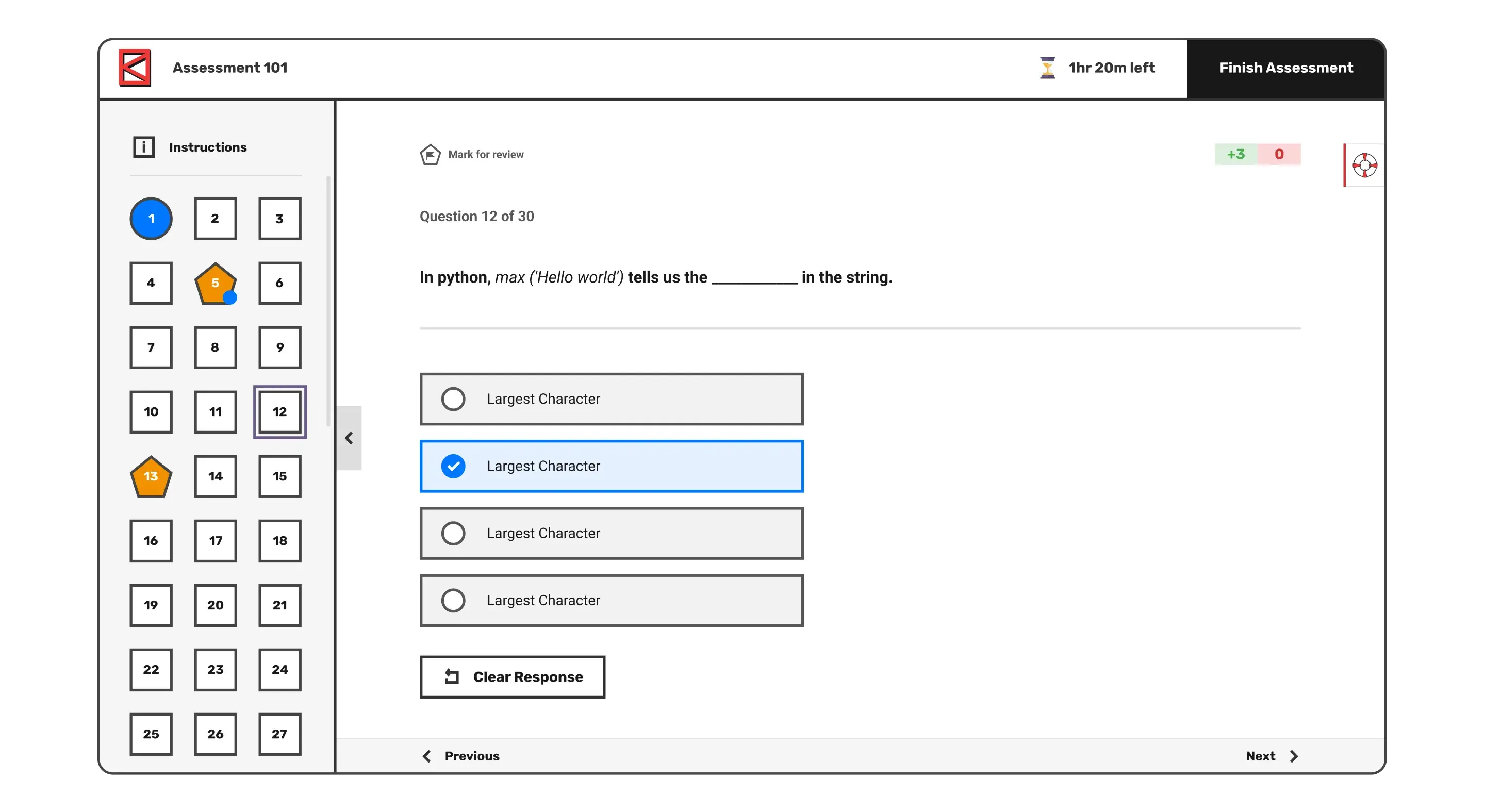1485x812 pixels.
Task: Click the Previous chevron arrow
Action: click(426, 756)
